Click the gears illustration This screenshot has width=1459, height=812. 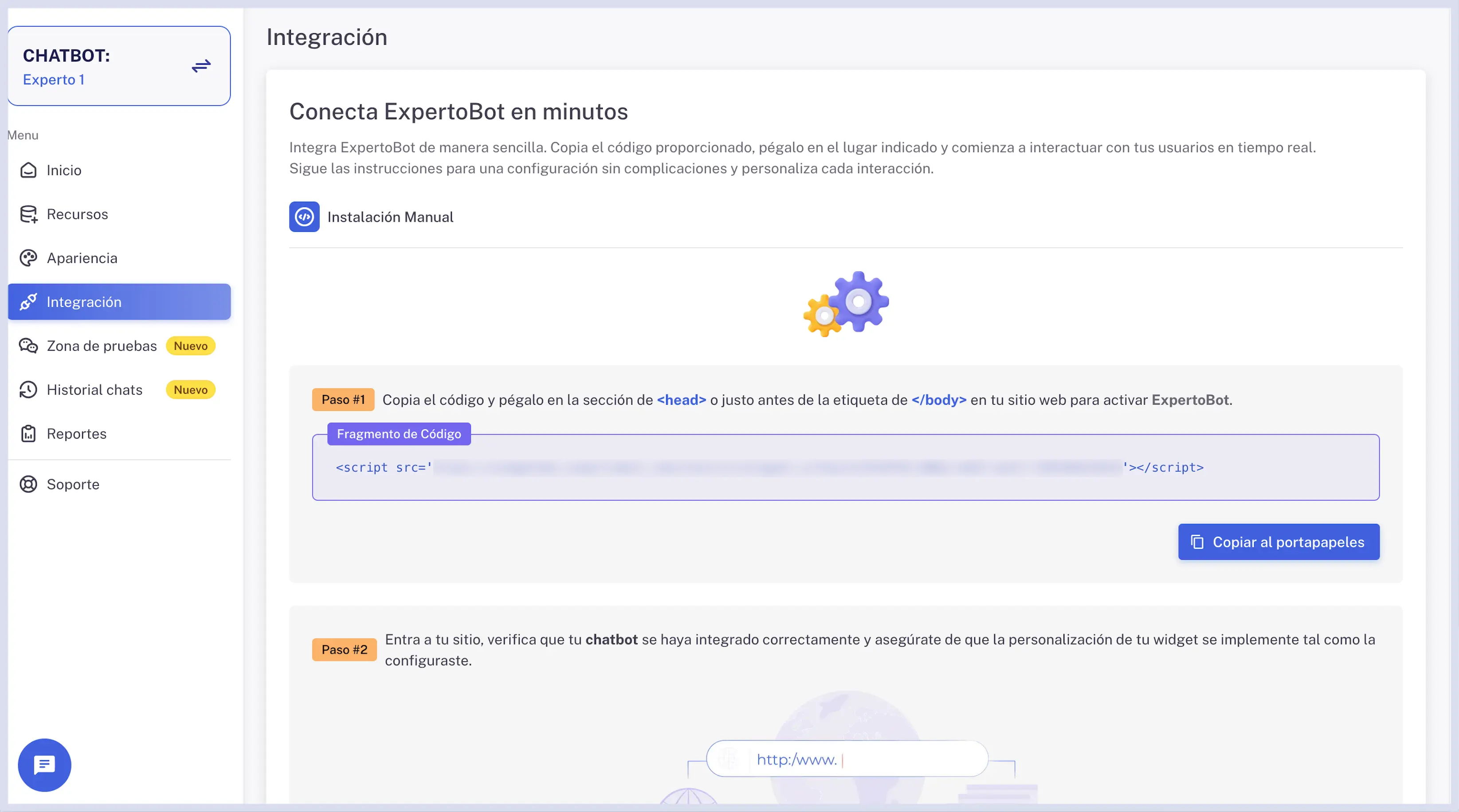tap(846, 304)
